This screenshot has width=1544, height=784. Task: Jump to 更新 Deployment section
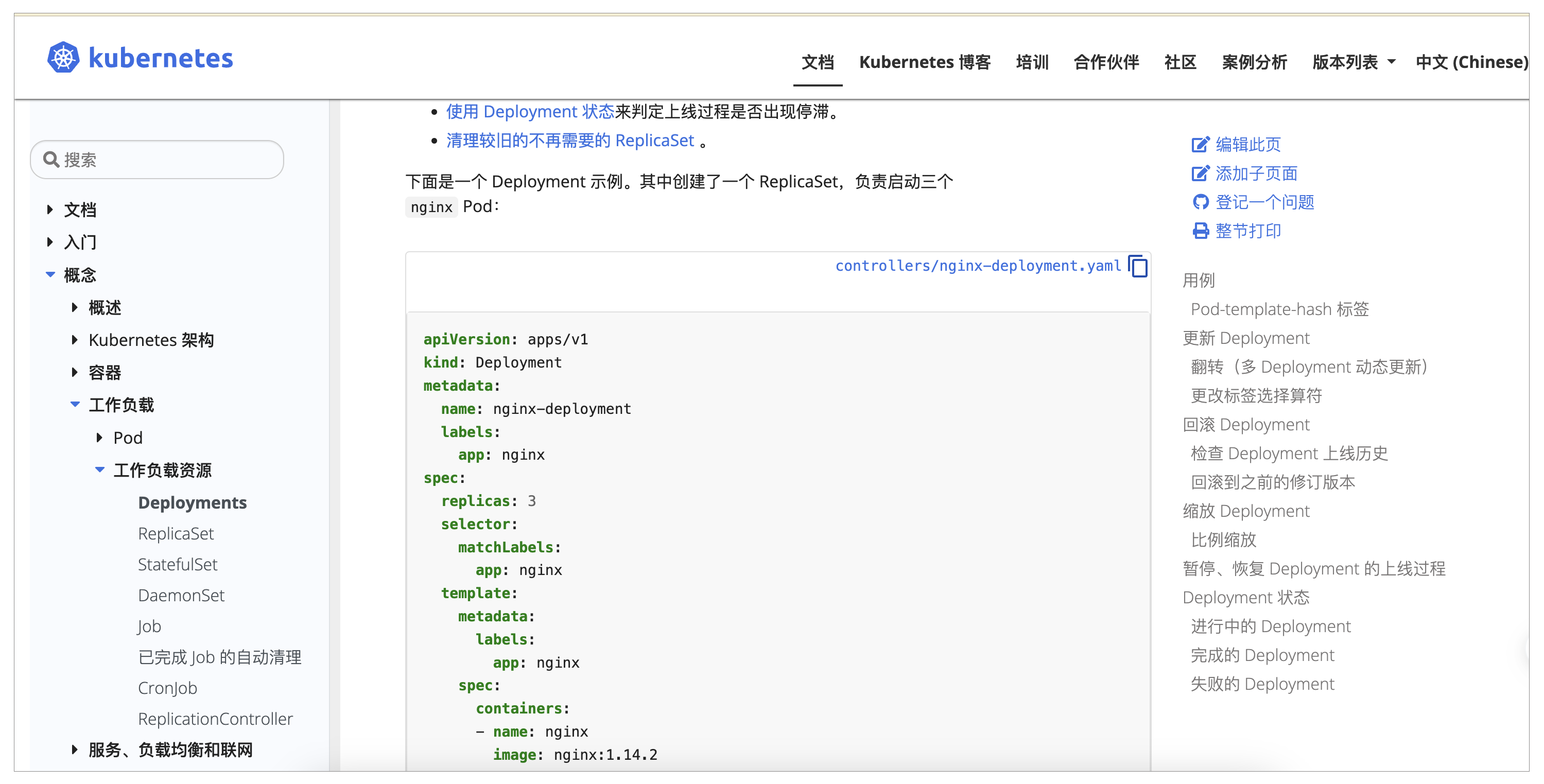[x=1245, y=338]
